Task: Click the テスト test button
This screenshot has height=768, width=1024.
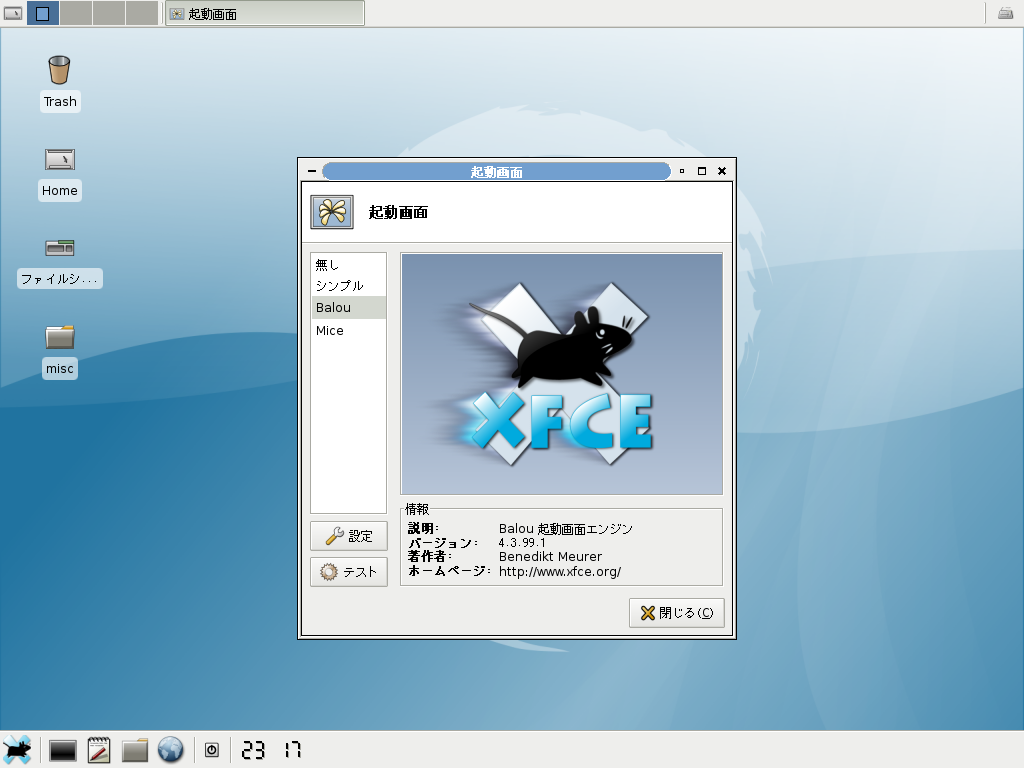Action: tap(349, 572)
